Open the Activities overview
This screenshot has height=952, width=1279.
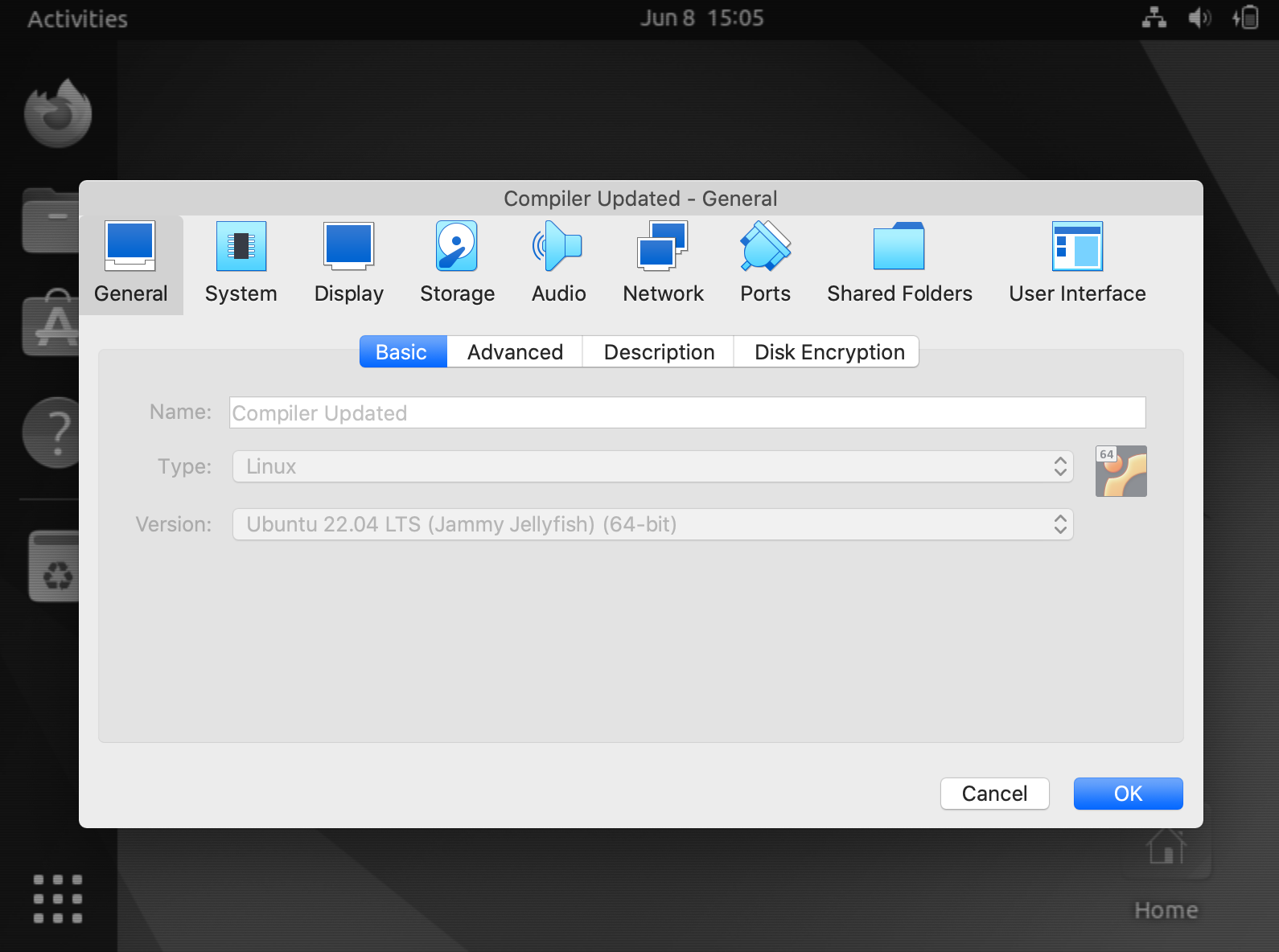click(x=77, y=18)
